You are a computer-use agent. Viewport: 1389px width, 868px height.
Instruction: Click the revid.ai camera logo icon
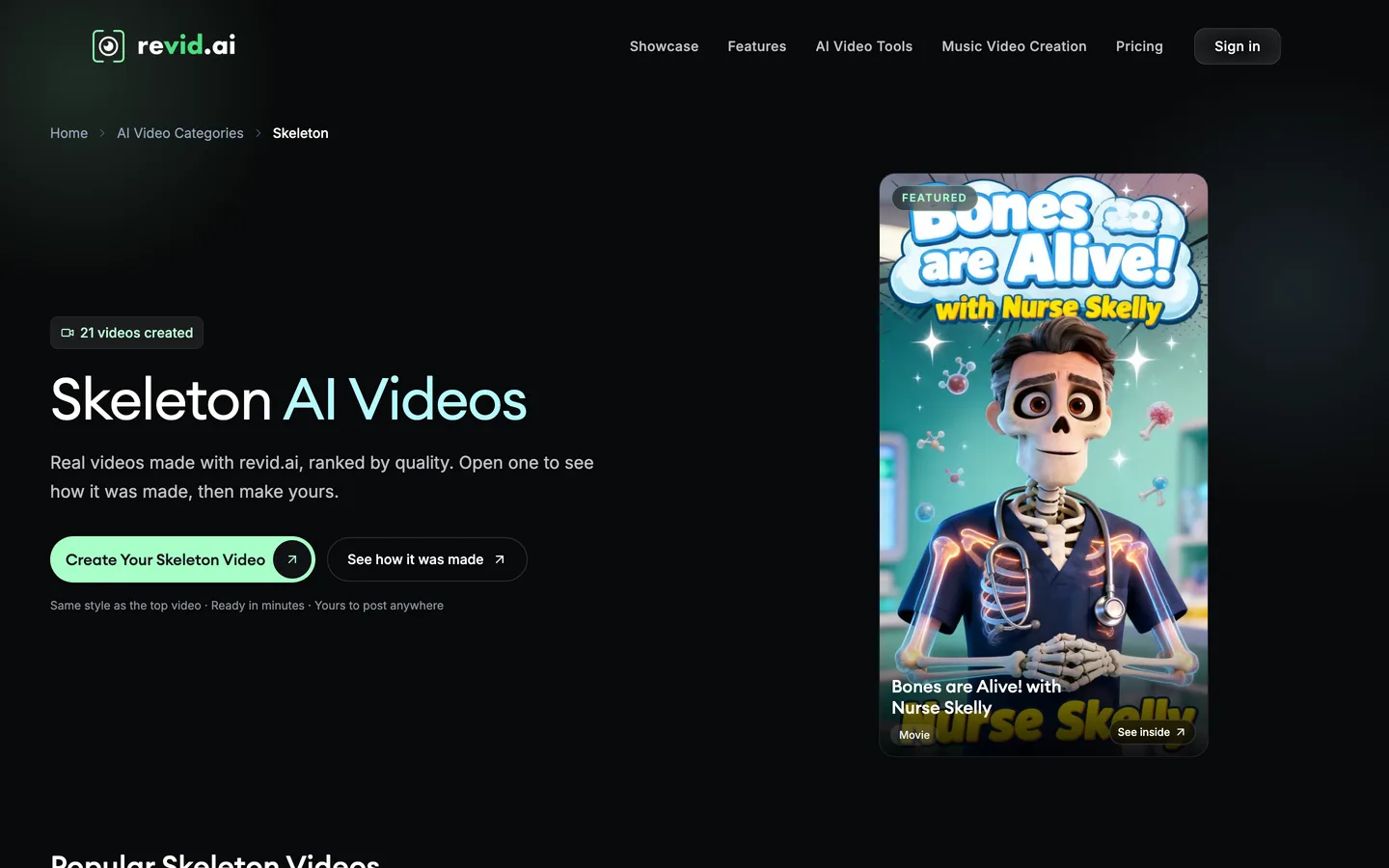coord(108,45)
